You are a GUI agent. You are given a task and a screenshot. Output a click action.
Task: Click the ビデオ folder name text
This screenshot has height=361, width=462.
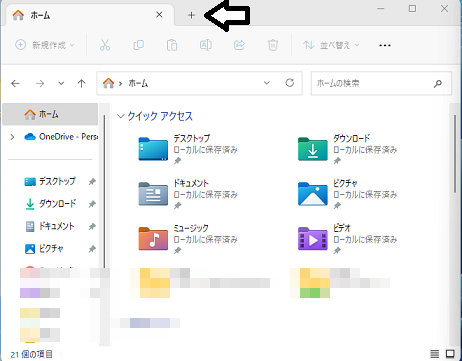click(x=342, y=228)
